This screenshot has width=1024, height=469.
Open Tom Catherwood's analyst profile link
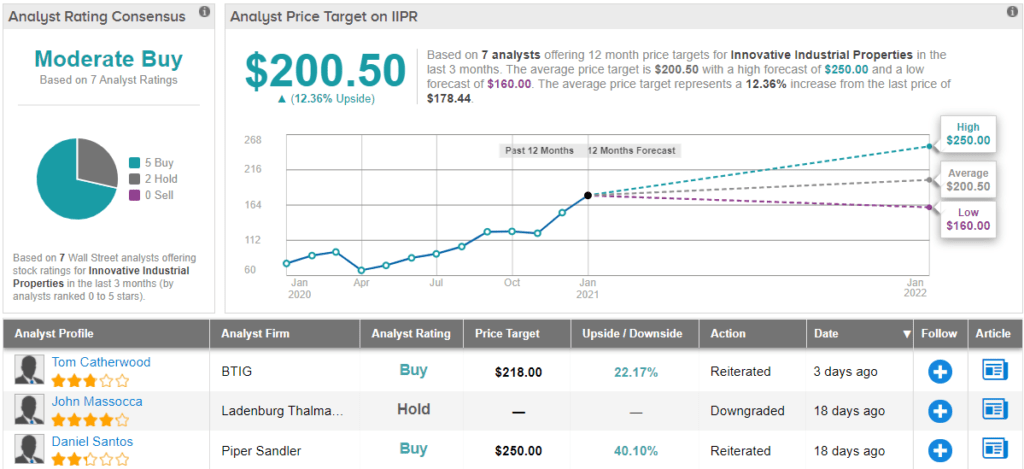coord(100,362)
